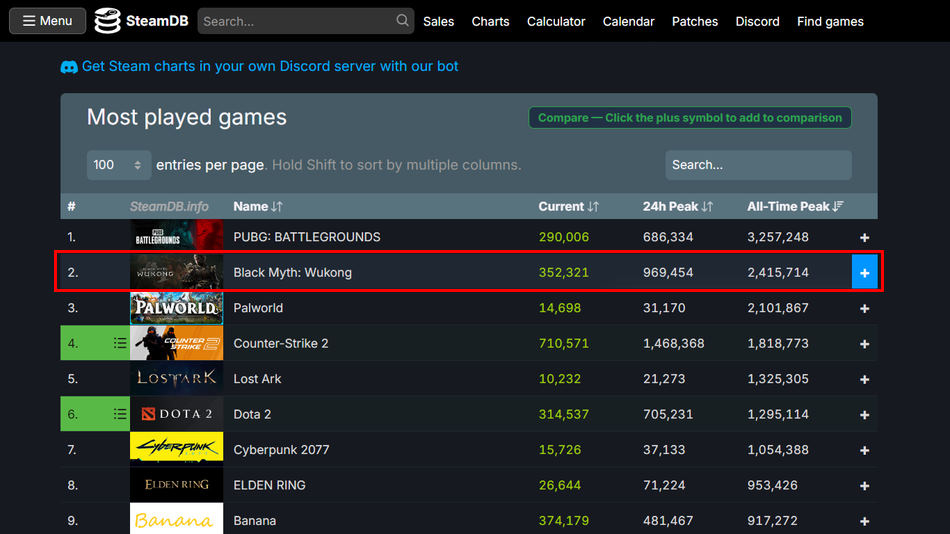
Task: Click the SteamDB logo icon
Action: click(107, 20)
